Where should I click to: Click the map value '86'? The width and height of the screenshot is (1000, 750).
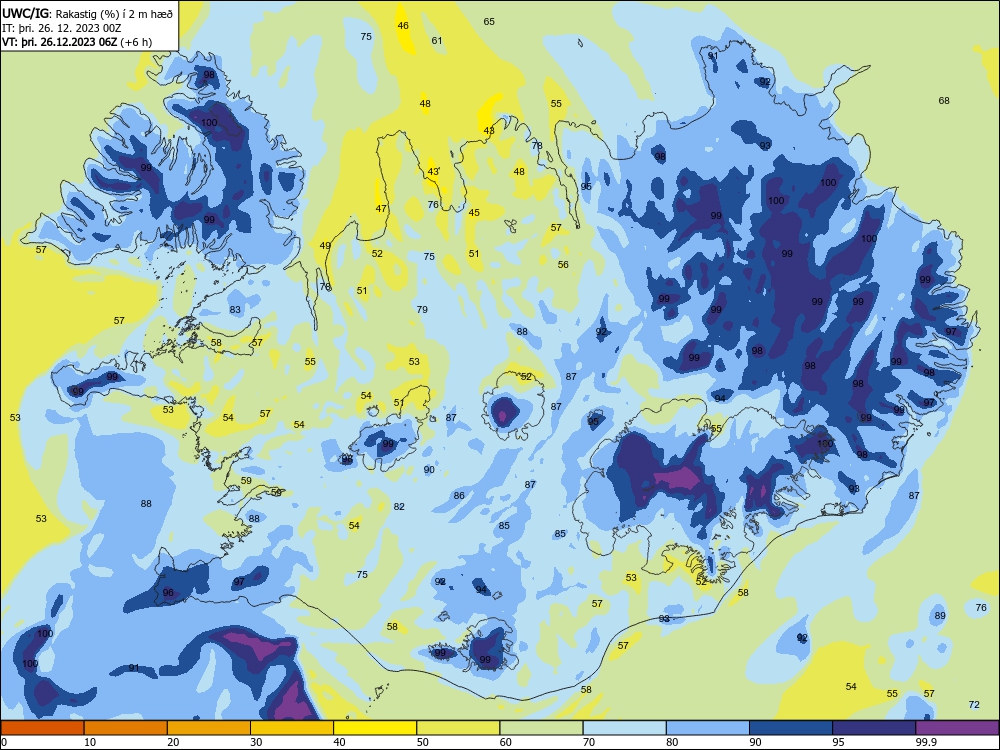[459, 496]
